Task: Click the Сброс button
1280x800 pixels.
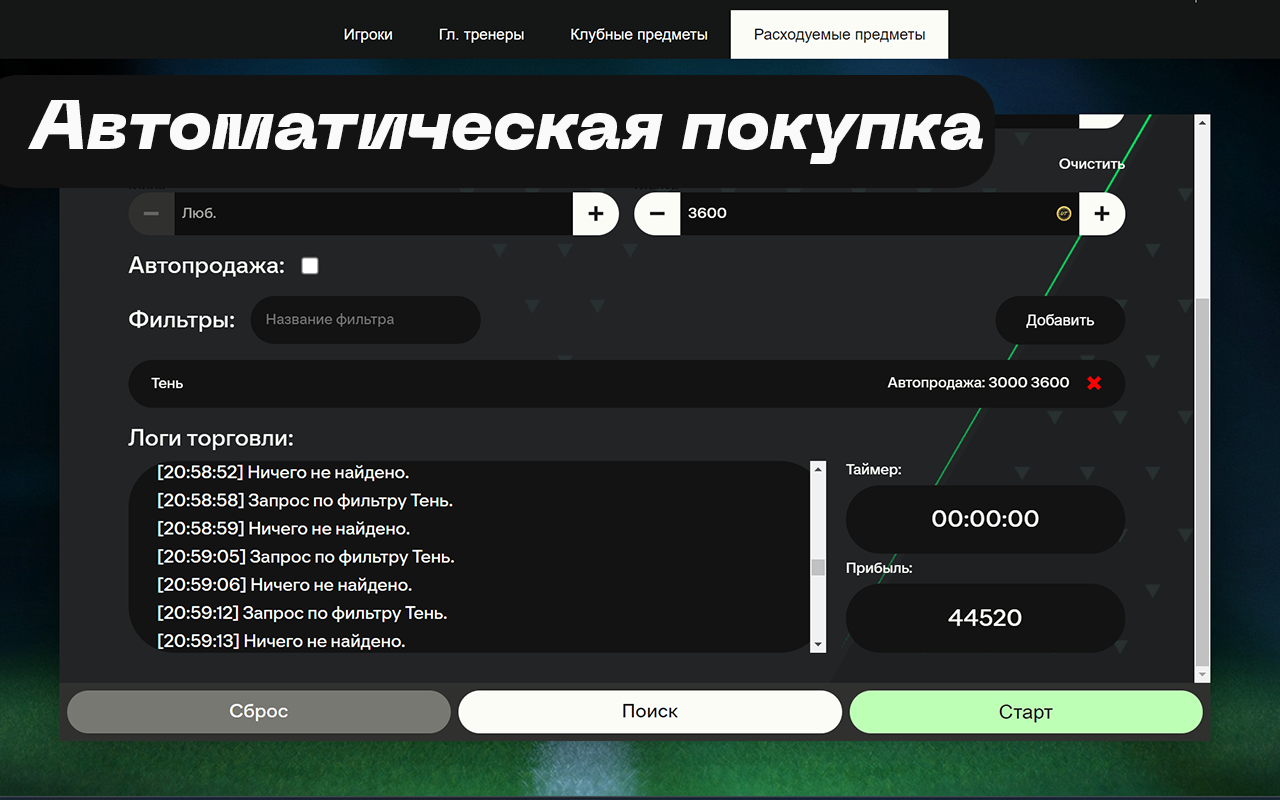Action: click(x=258, y=711)
